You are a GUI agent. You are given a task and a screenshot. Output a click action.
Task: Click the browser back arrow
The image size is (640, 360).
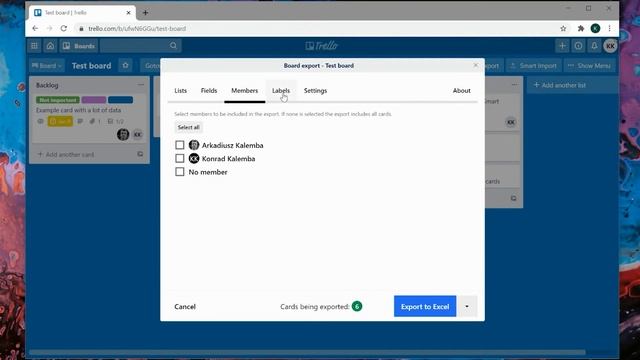[x=35, y=29]
